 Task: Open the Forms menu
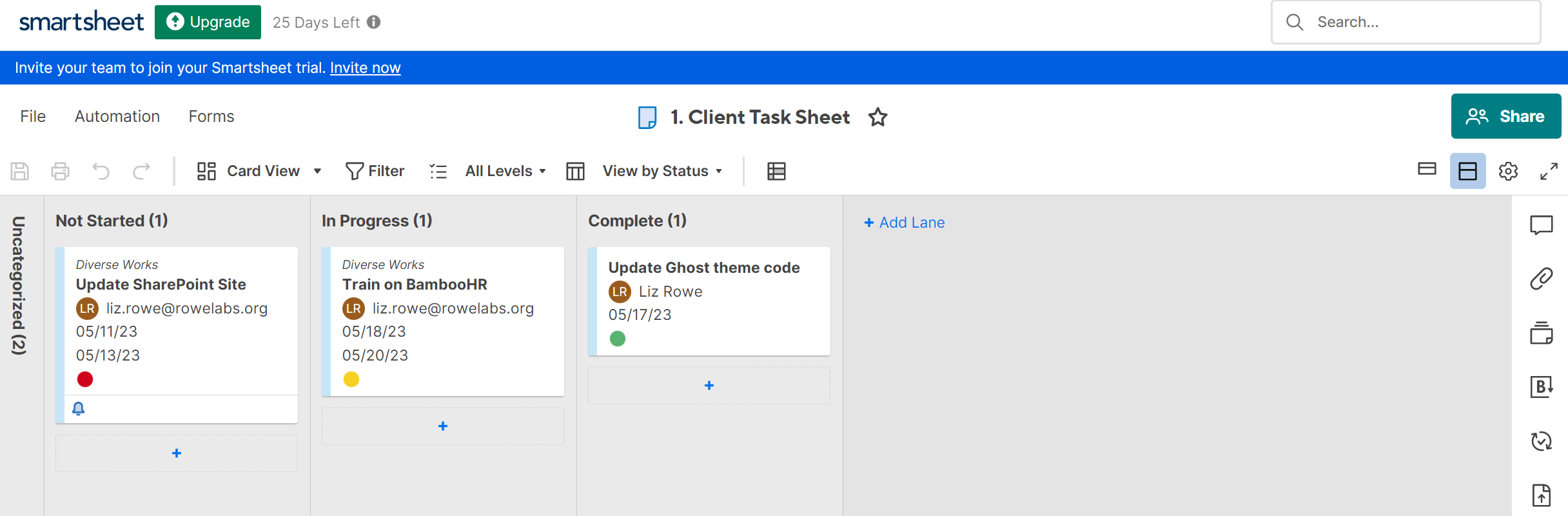point(211,116)
